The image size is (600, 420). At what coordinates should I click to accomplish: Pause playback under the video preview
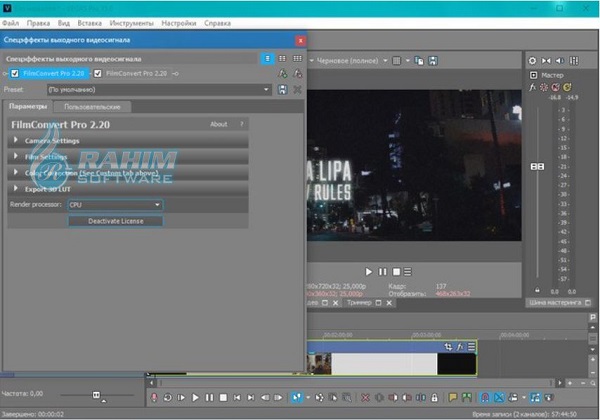pyautogui.click(x=382, y=271)
